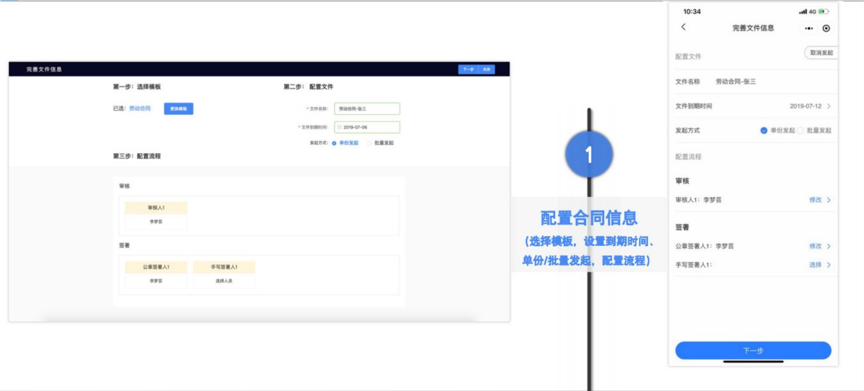Click 第三步：配置流程 heading
864x391 pixels.
[x=137, y=156]
